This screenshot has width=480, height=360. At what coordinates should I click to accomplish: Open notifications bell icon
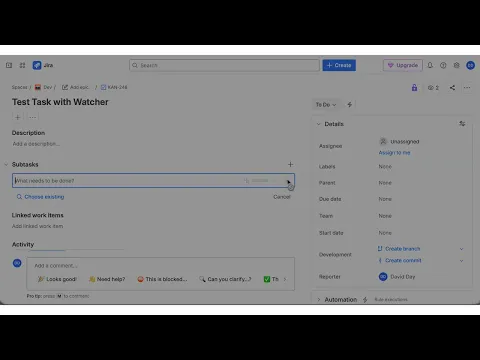430,65
